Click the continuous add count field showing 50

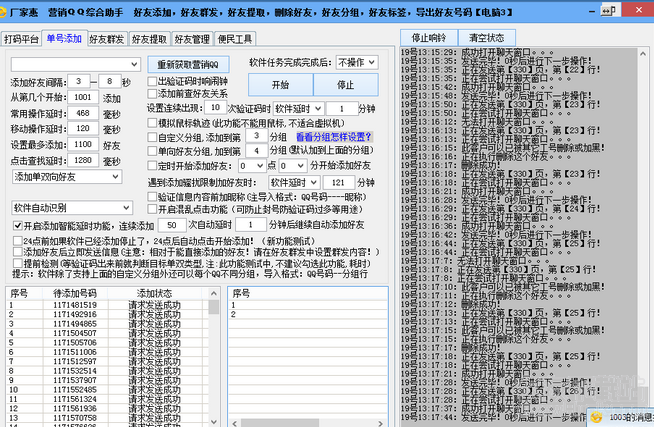tap(172, 225)
